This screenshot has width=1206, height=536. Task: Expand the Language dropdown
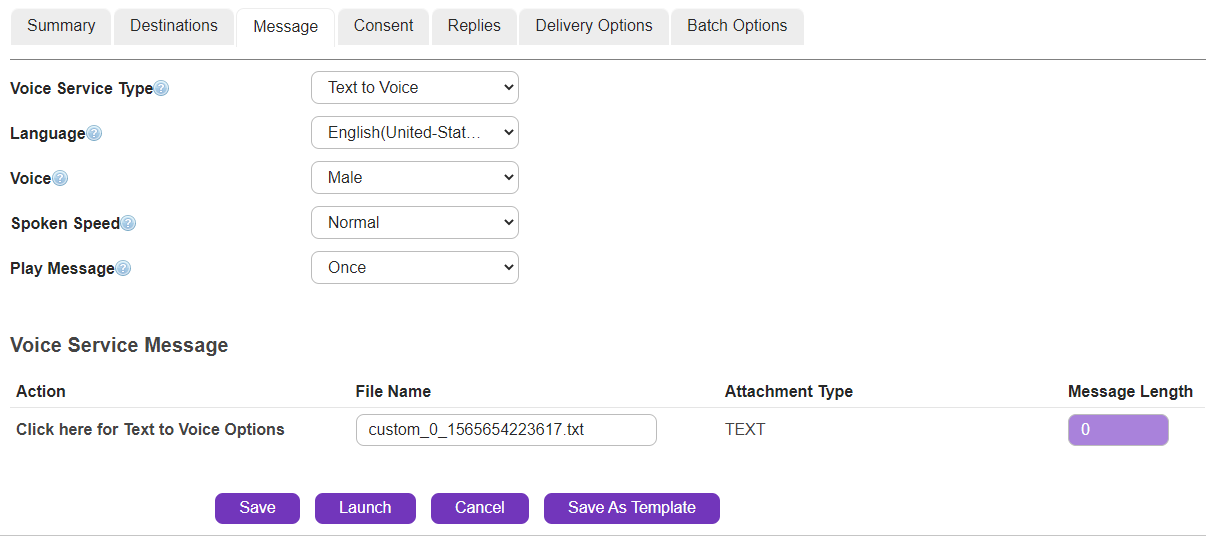(x=415, y=133)
